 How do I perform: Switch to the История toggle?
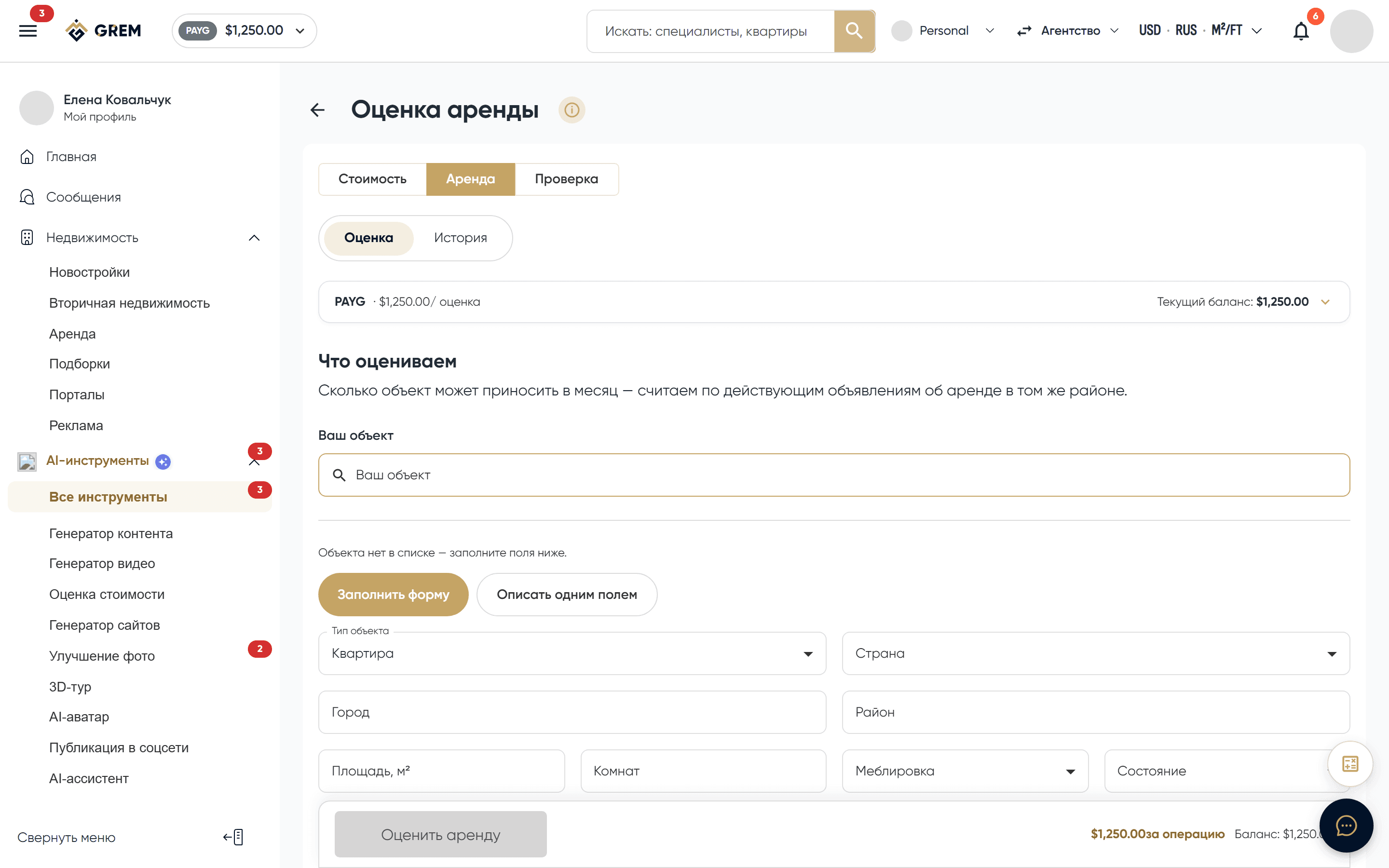[460, 238]
